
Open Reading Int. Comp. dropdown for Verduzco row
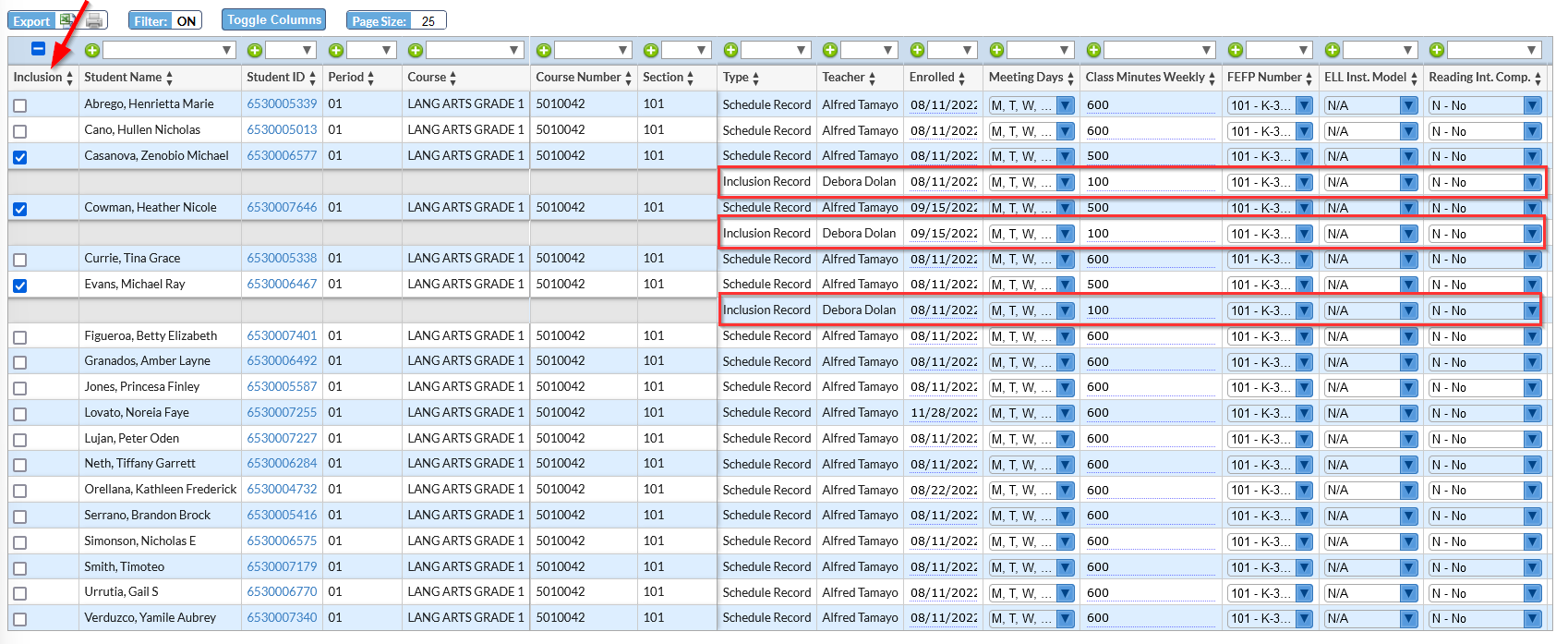click(1532, 619)
